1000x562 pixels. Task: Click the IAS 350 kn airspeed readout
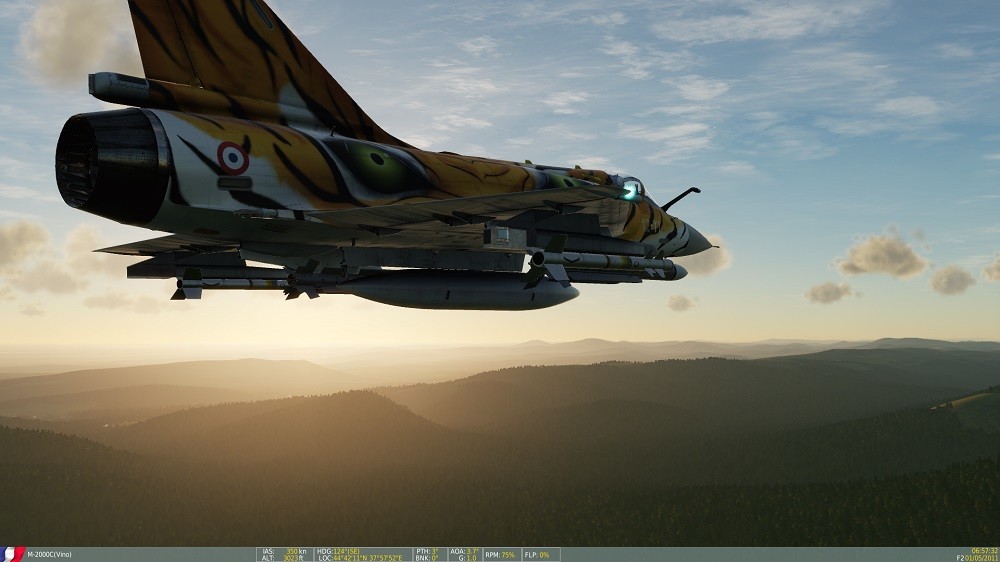pyautogui.click(x=284, y=551)
